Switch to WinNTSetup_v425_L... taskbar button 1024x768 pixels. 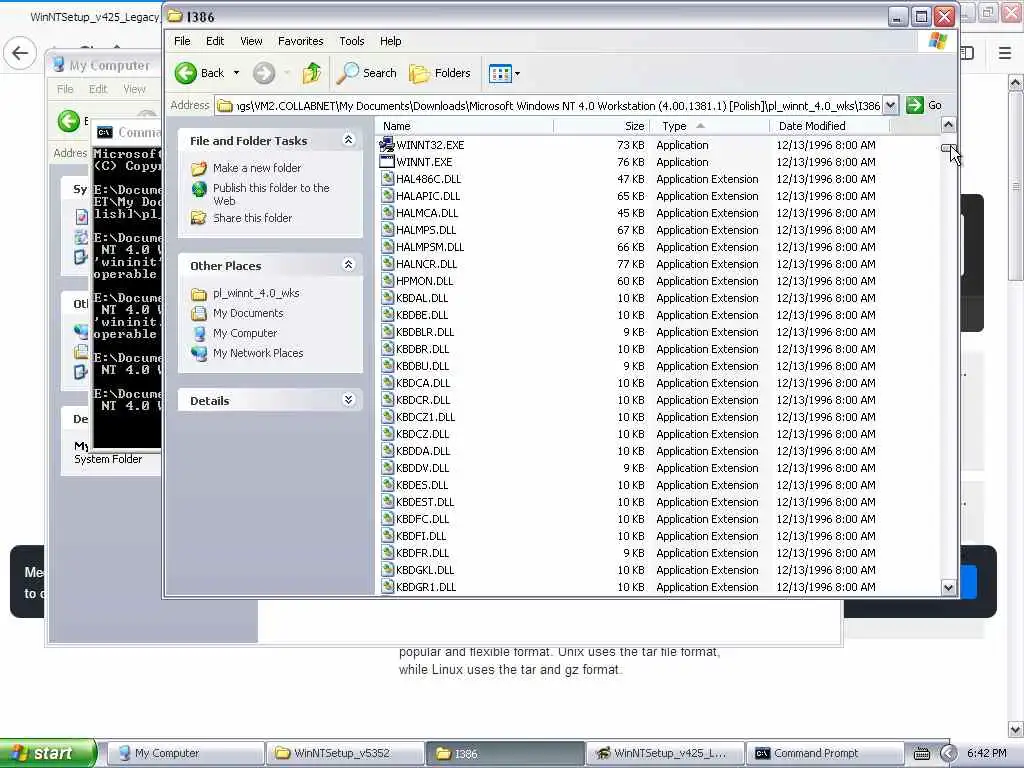665,753
